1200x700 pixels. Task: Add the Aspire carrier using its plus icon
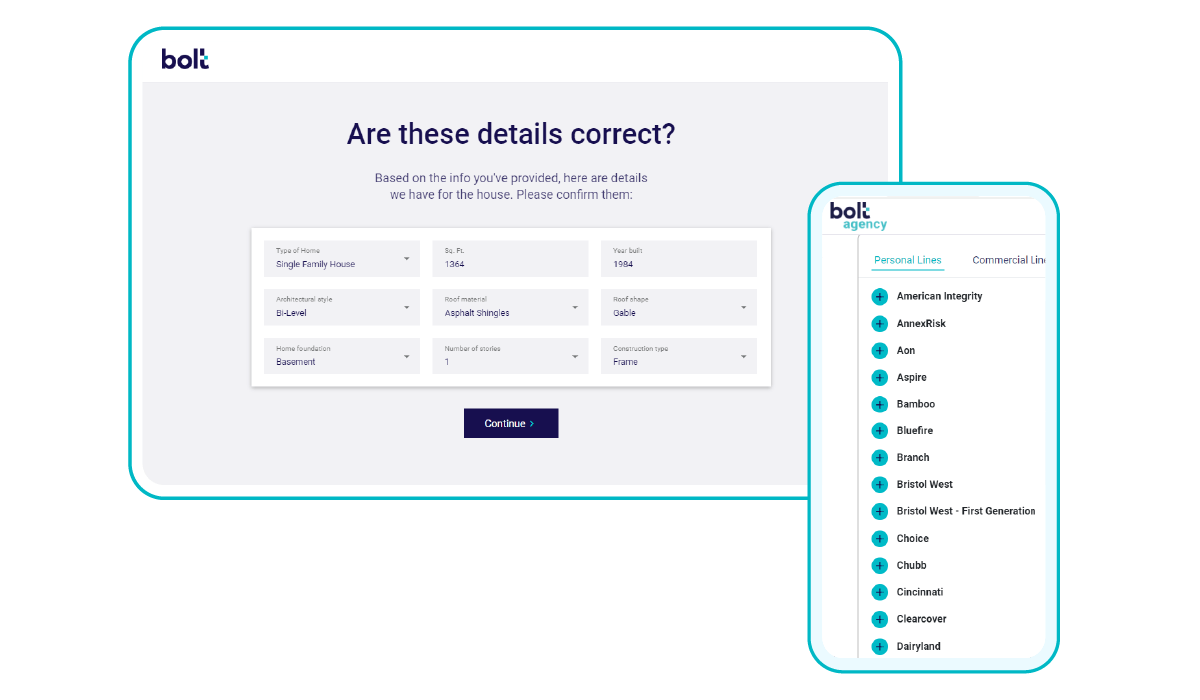[x=879, y=377]
